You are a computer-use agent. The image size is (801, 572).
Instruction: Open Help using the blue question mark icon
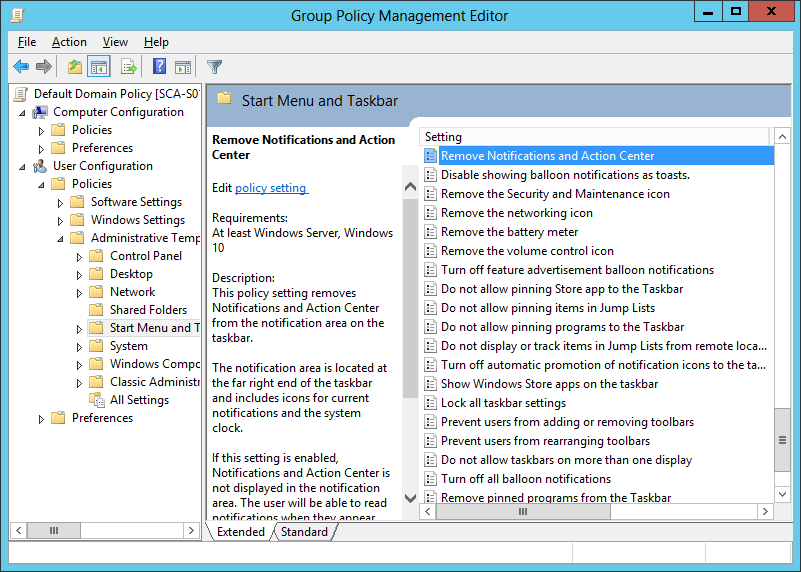(x=159, y=67)
